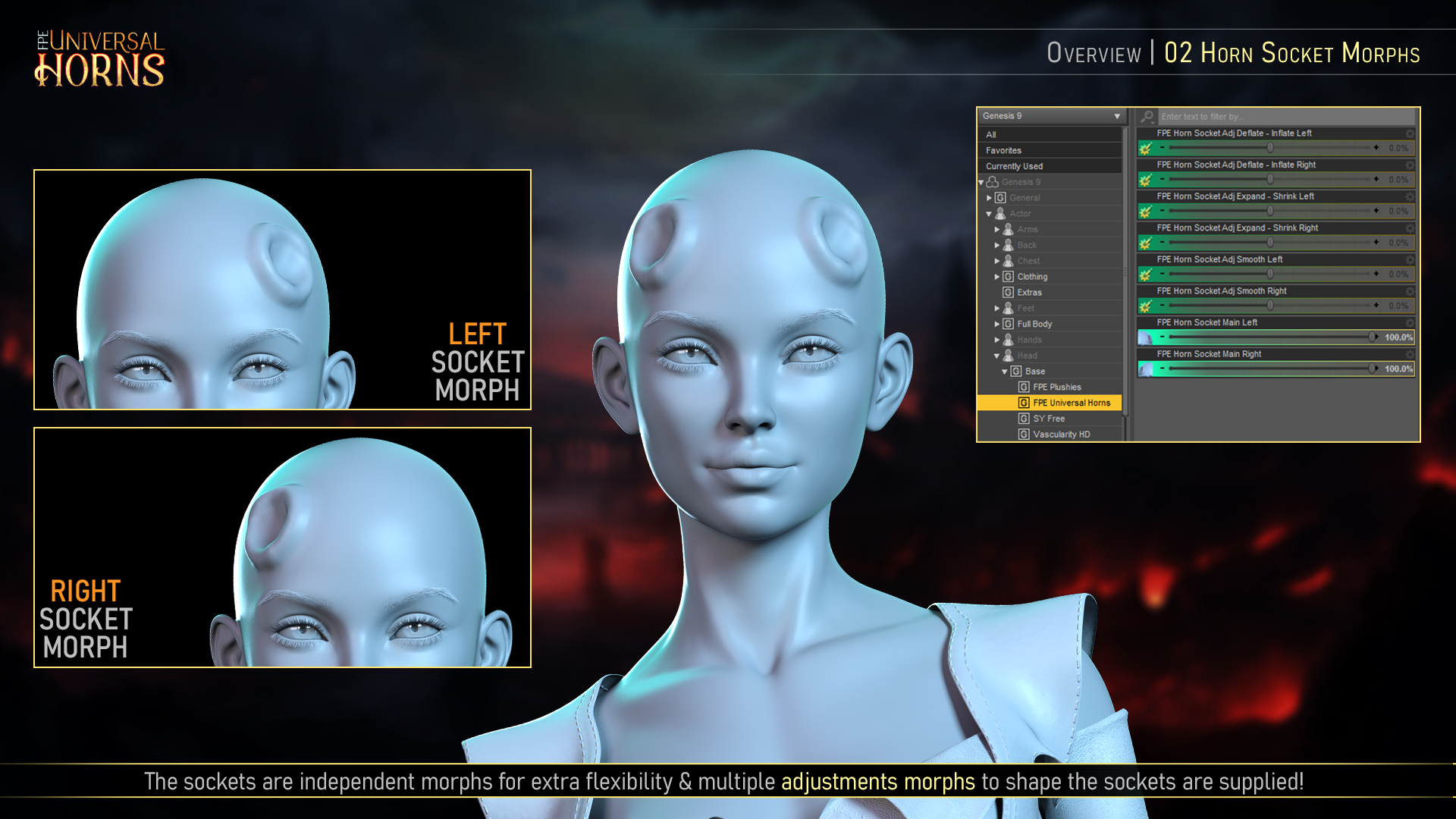Click the thumbnail icon on FPE Horn Socket Main Right

pos(1147,368)
